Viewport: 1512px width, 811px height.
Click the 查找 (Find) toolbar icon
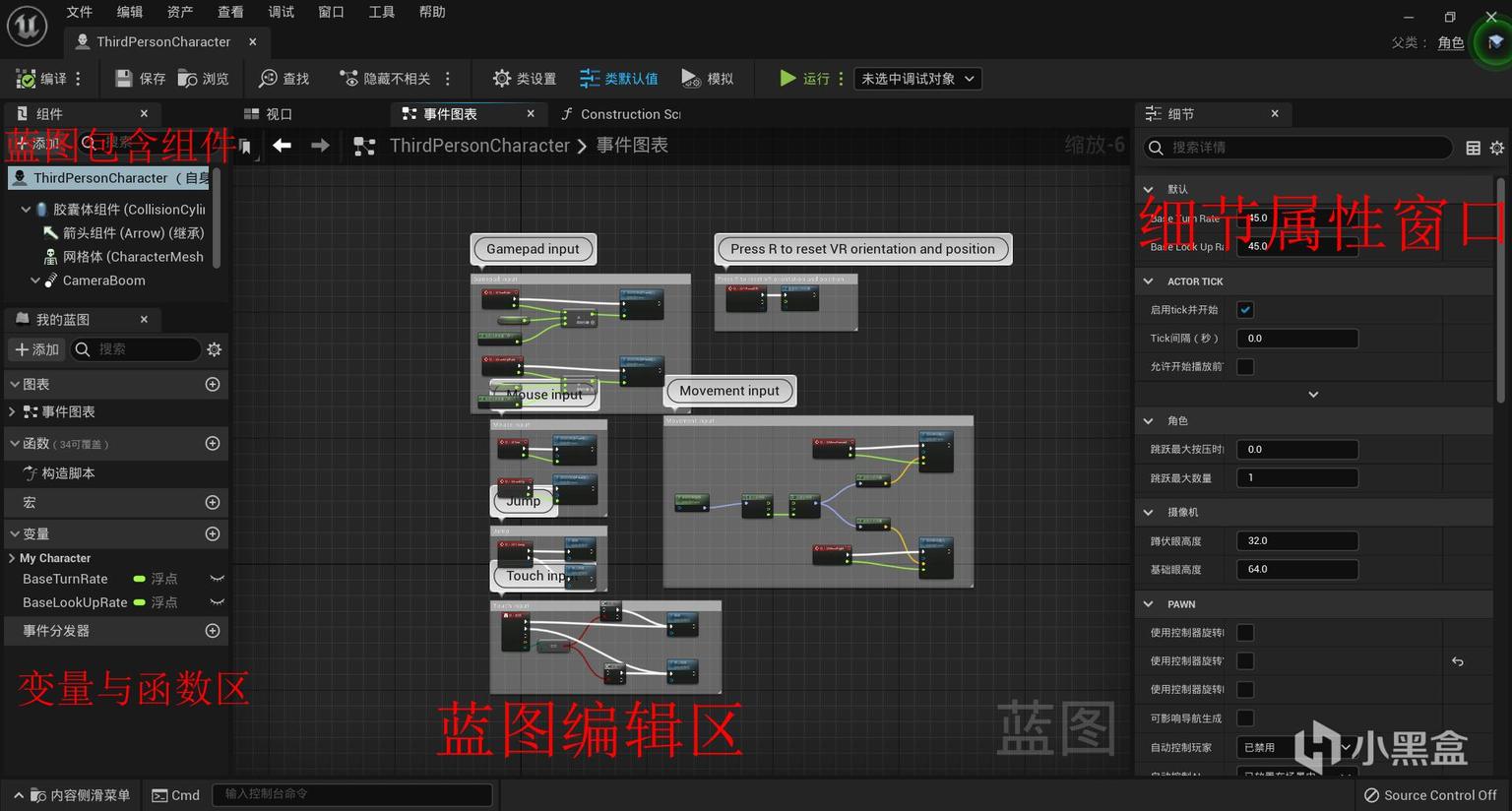tap(268, 79)
